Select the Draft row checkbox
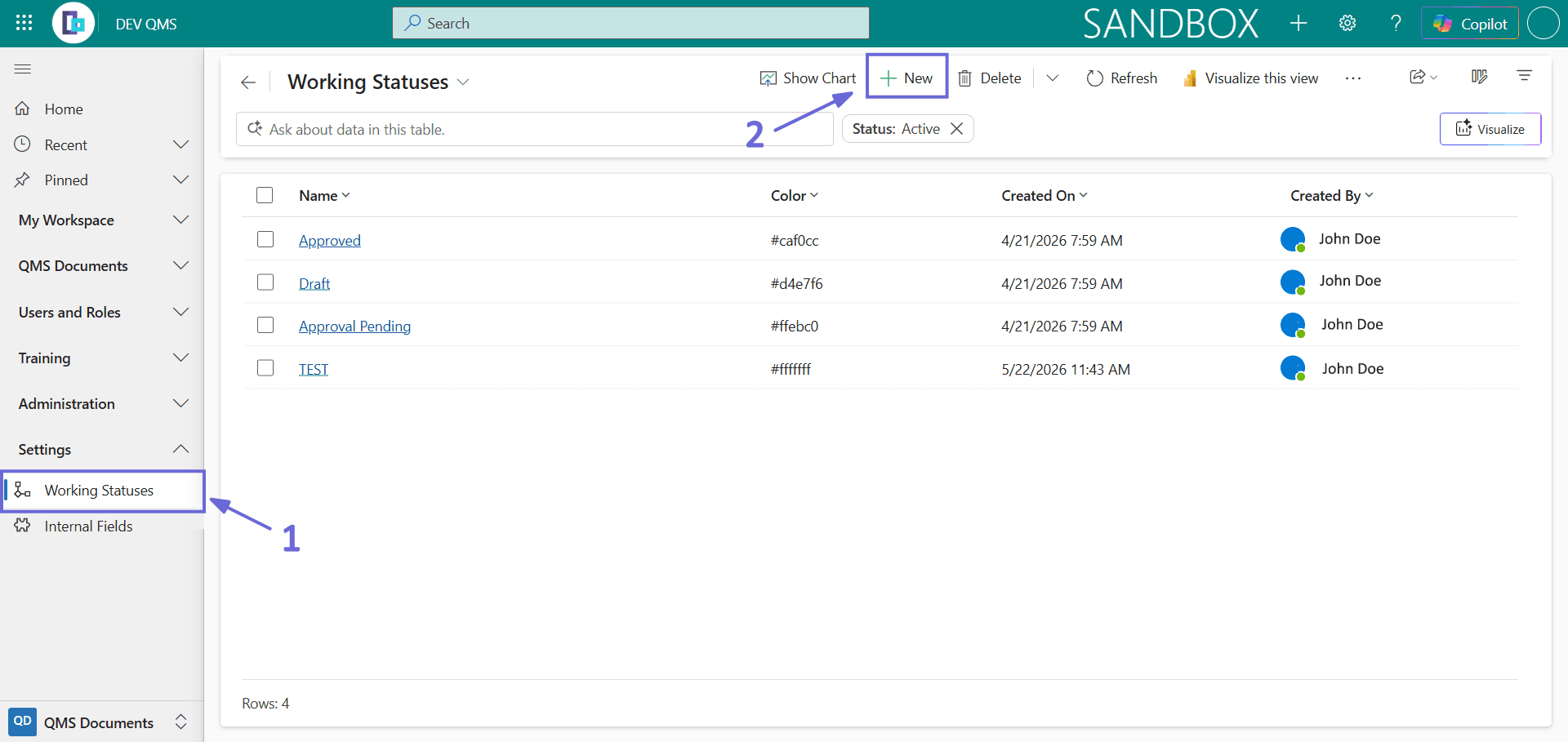This screenshot has height=742, width=1568. click(x=265, y=282)
